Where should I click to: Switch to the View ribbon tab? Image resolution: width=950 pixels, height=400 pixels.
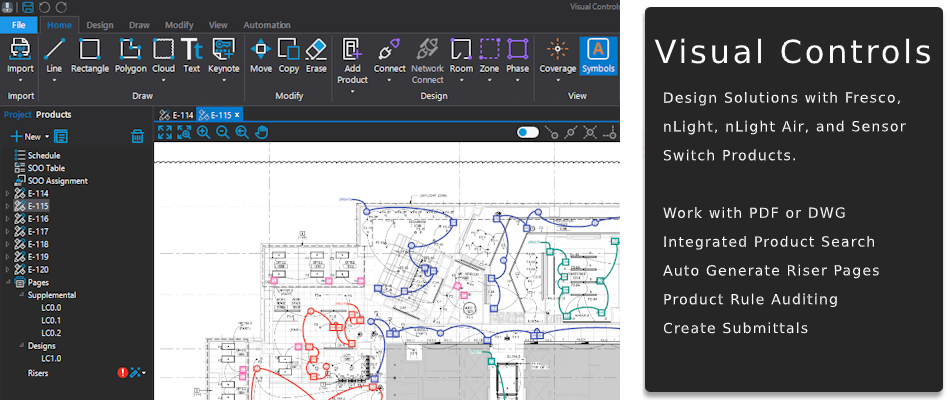[218, 25]
